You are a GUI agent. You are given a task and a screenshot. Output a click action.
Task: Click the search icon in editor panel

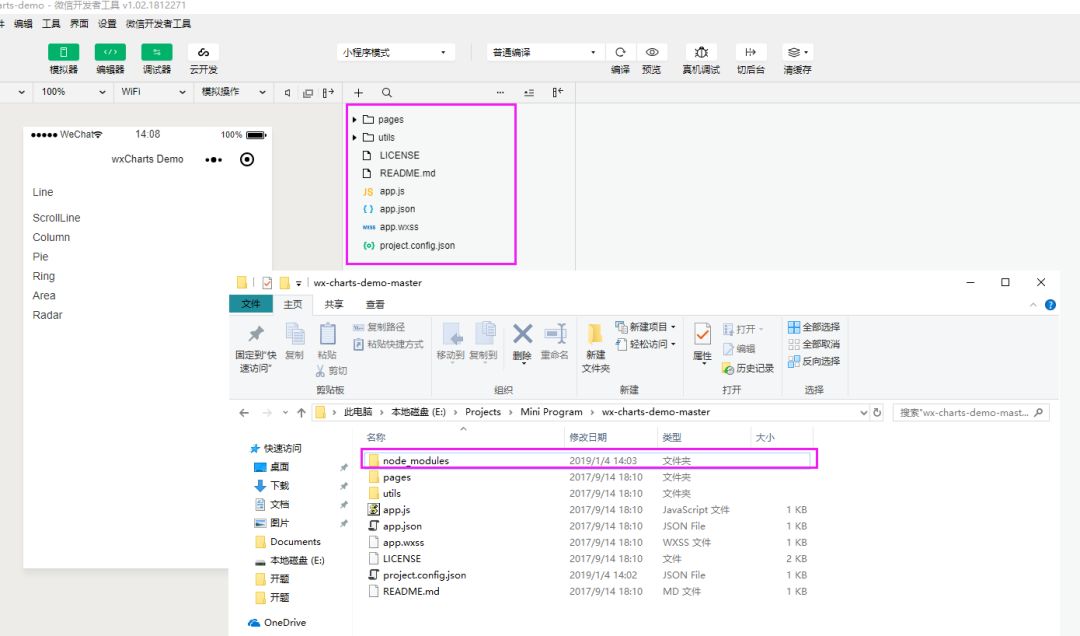pyautogui.click(x=387, y=92)
